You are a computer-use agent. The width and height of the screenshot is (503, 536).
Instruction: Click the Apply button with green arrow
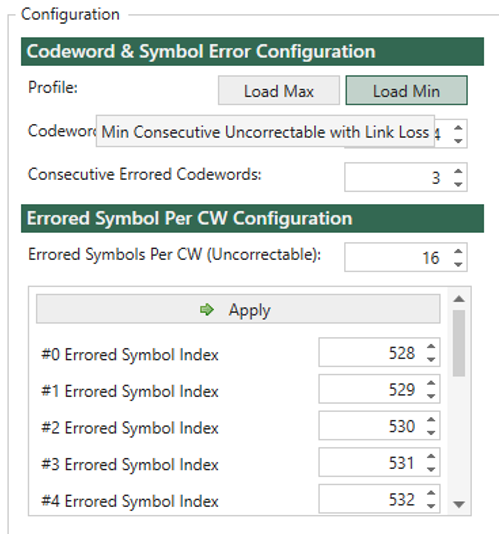[238, 309]
